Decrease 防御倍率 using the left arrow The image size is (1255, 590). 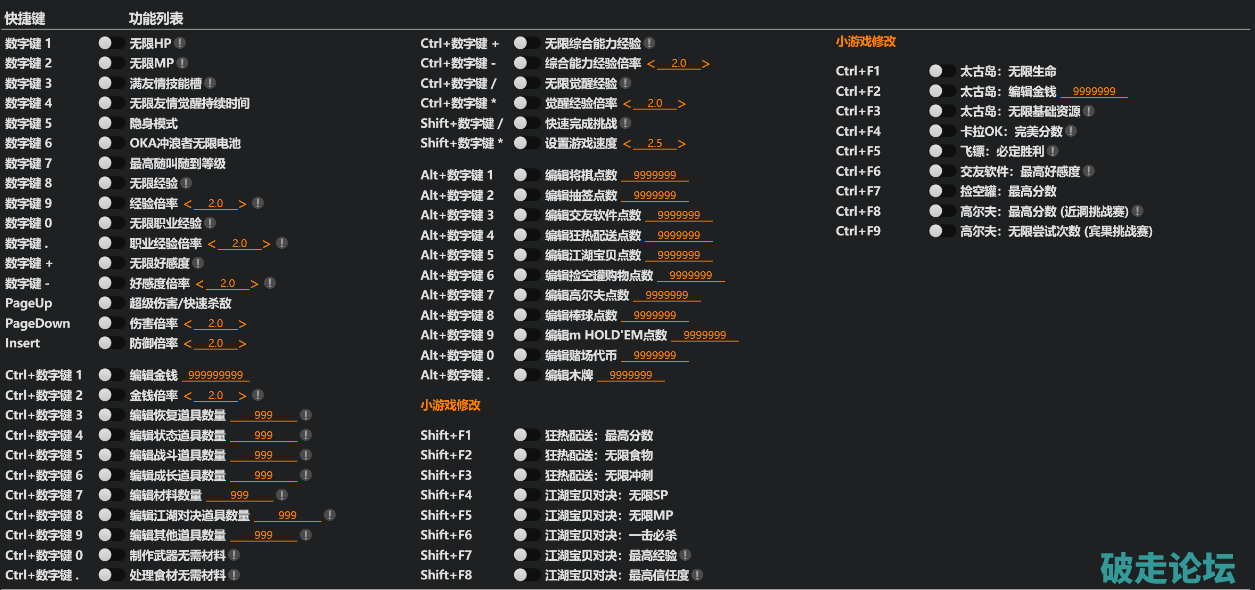tap(187, 344)
